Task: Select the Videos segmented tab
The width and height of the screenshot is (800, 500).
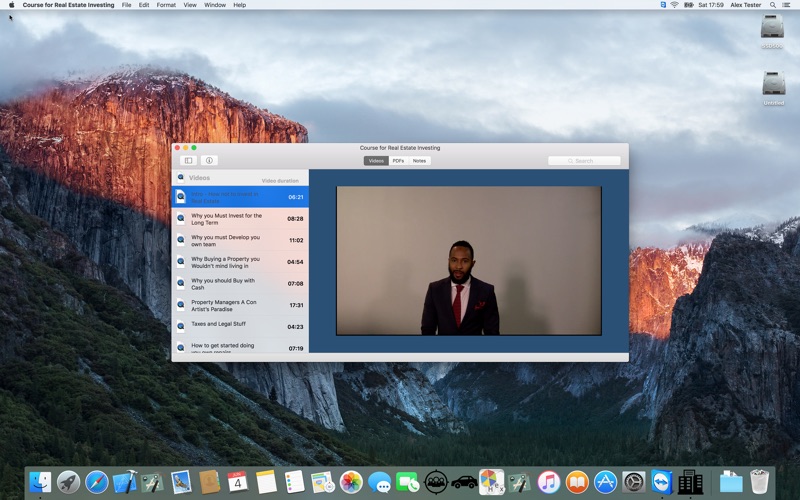Action: pyautogui.click(x=376, y=161)
